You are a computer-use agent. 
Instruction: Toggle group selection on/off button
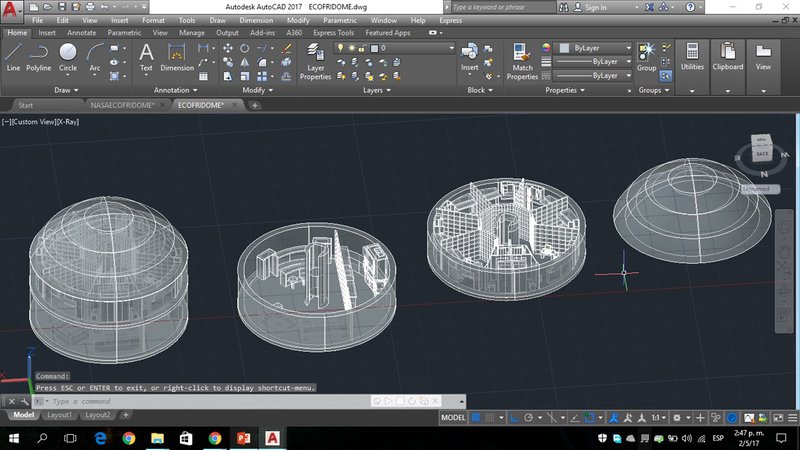[x=667, y=75]
